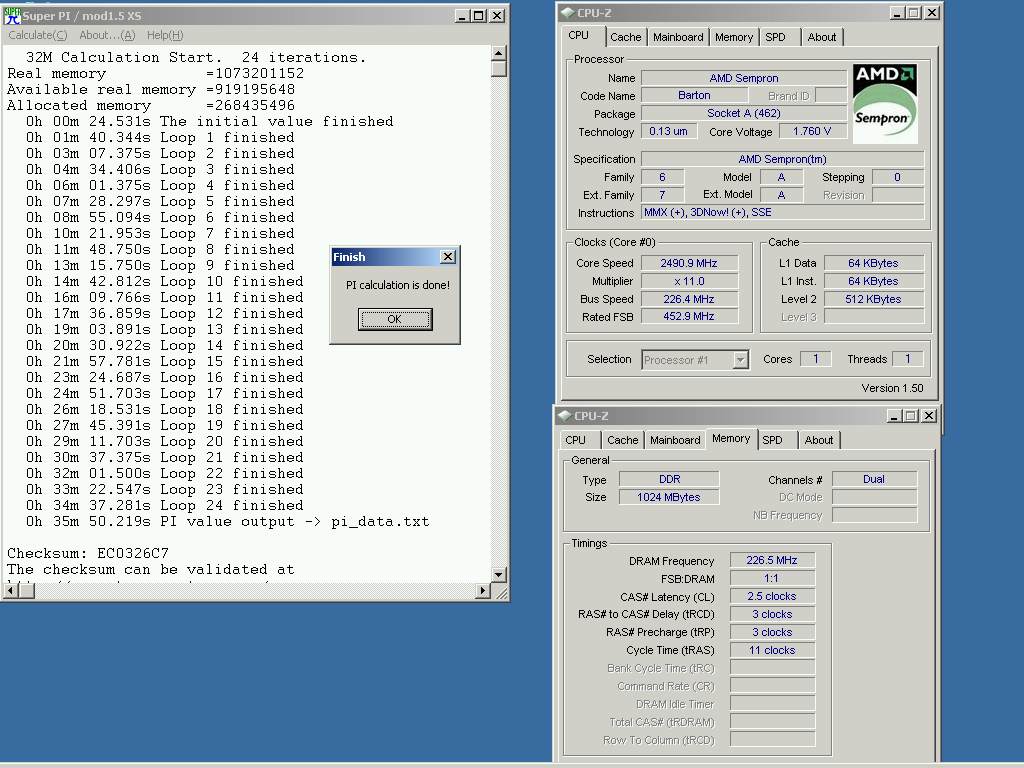Switch to Cache tab in top CPU-Z window
Screen dimensions: 1024x768
[x=626, y=37]
